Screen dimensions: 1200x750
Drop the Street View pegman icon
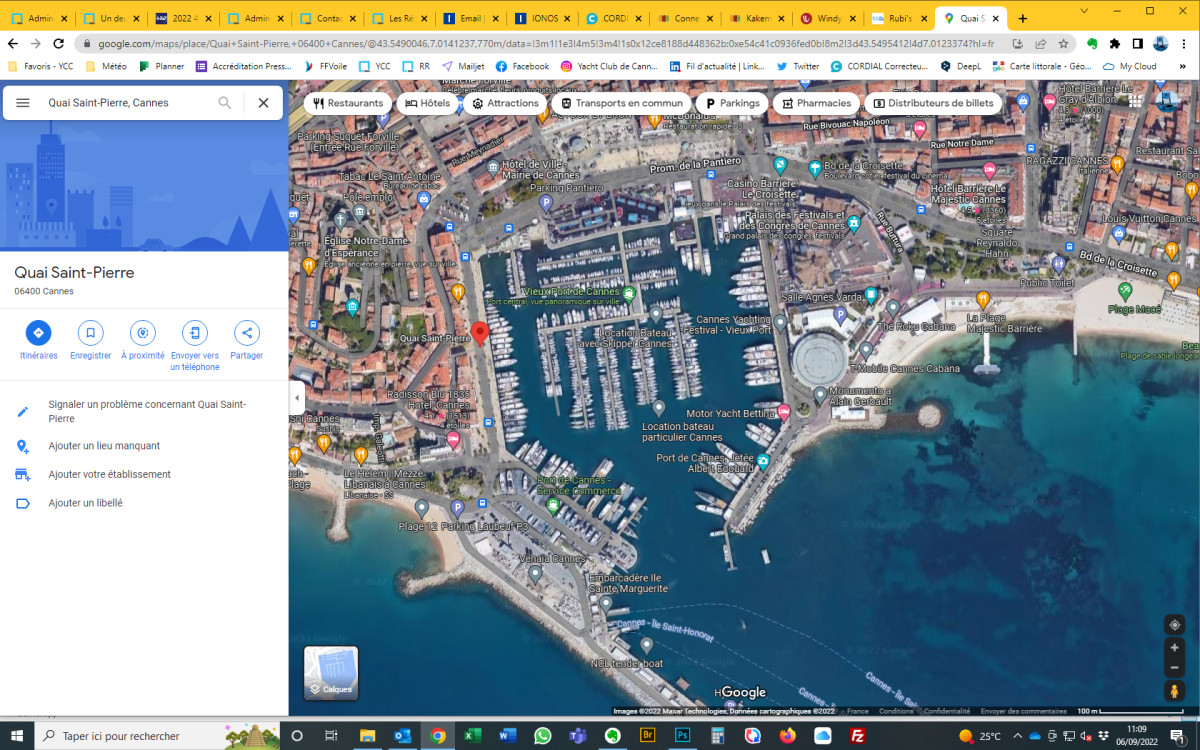(x=1174, y=691)
